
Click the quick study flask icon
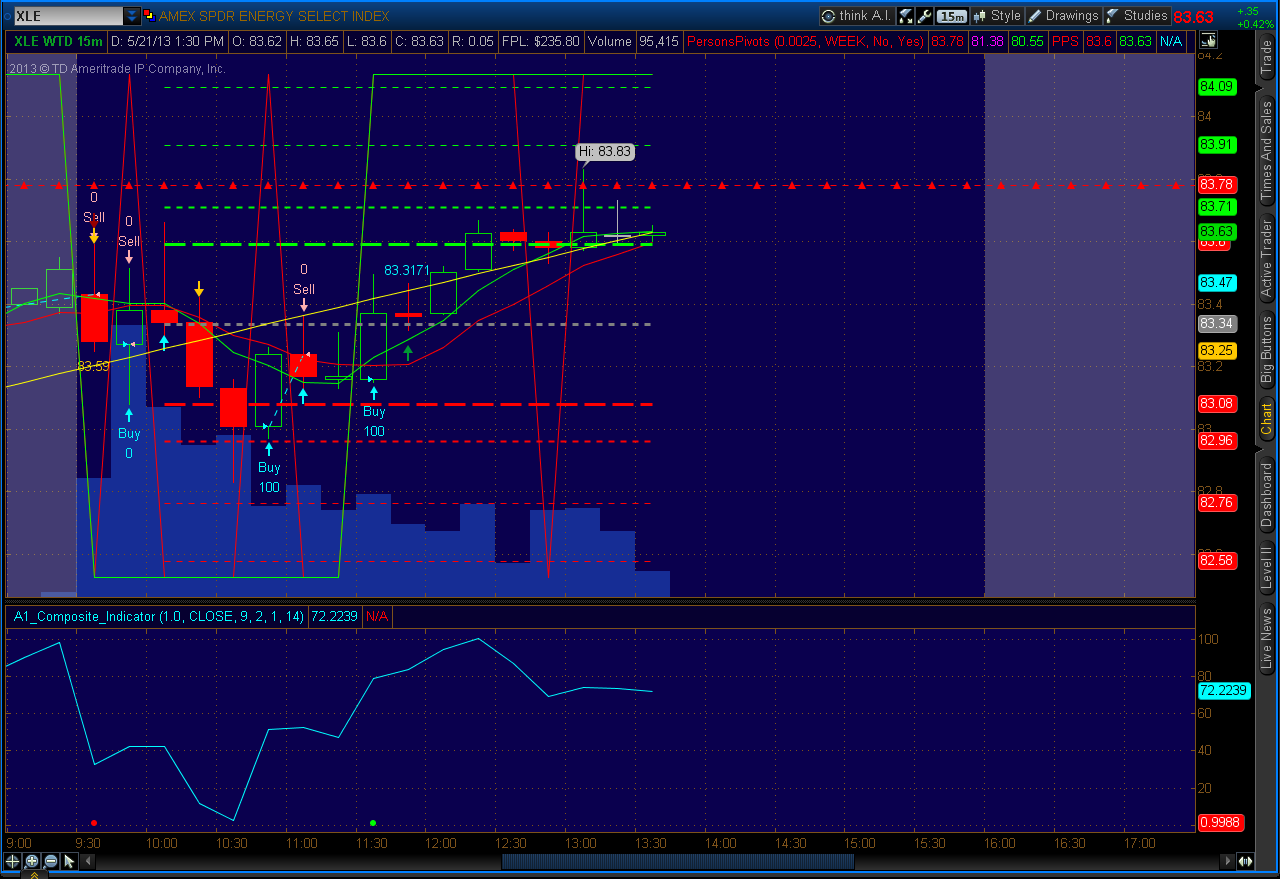coord(906,16)
